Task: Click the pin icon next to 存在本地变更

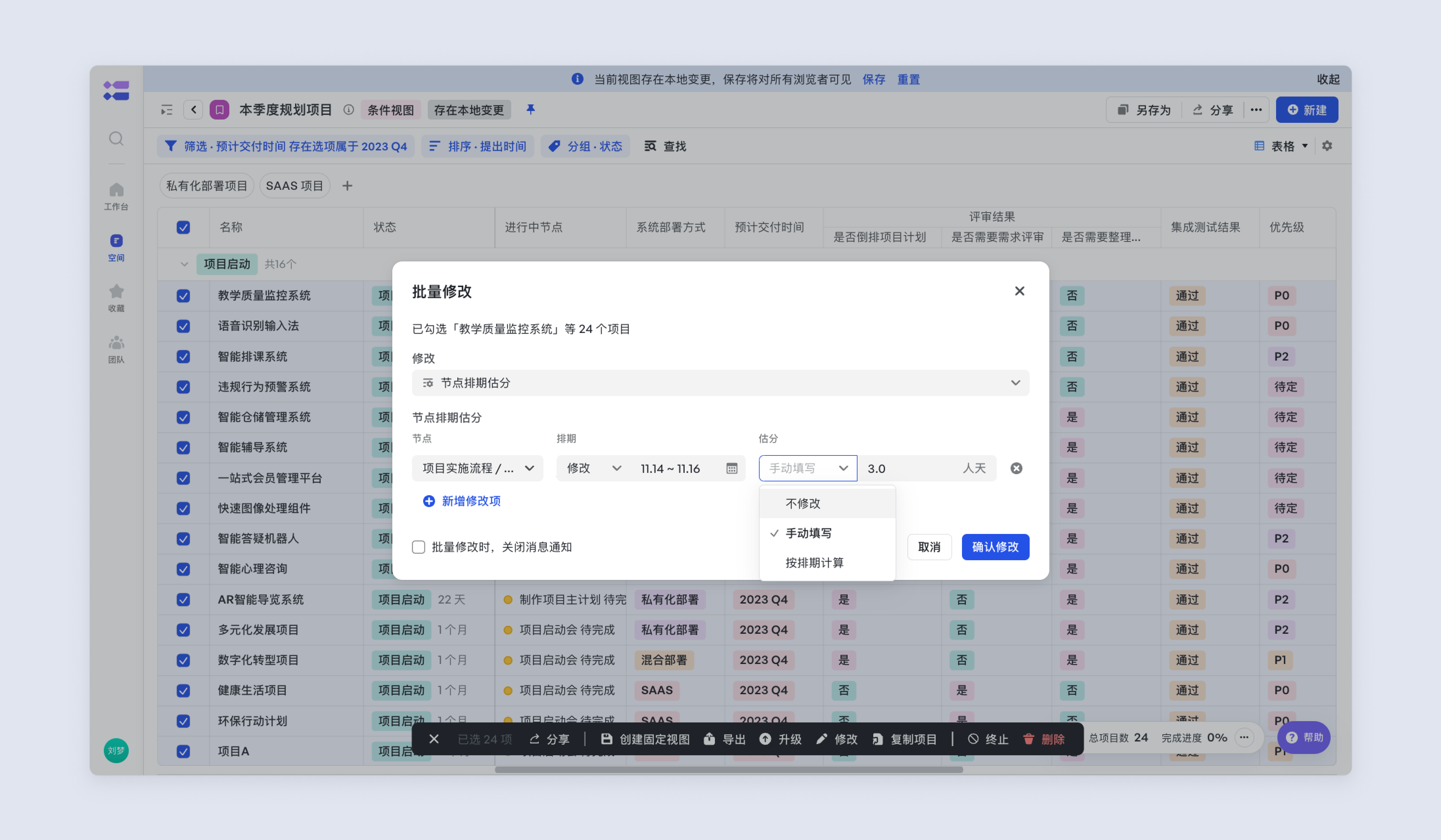Action: click(x=530, y=109)
